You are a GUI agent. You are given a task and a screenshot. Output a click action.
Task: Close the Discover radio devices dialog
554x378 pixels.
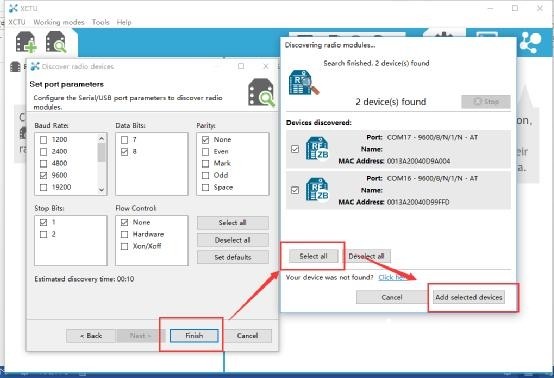266,66
